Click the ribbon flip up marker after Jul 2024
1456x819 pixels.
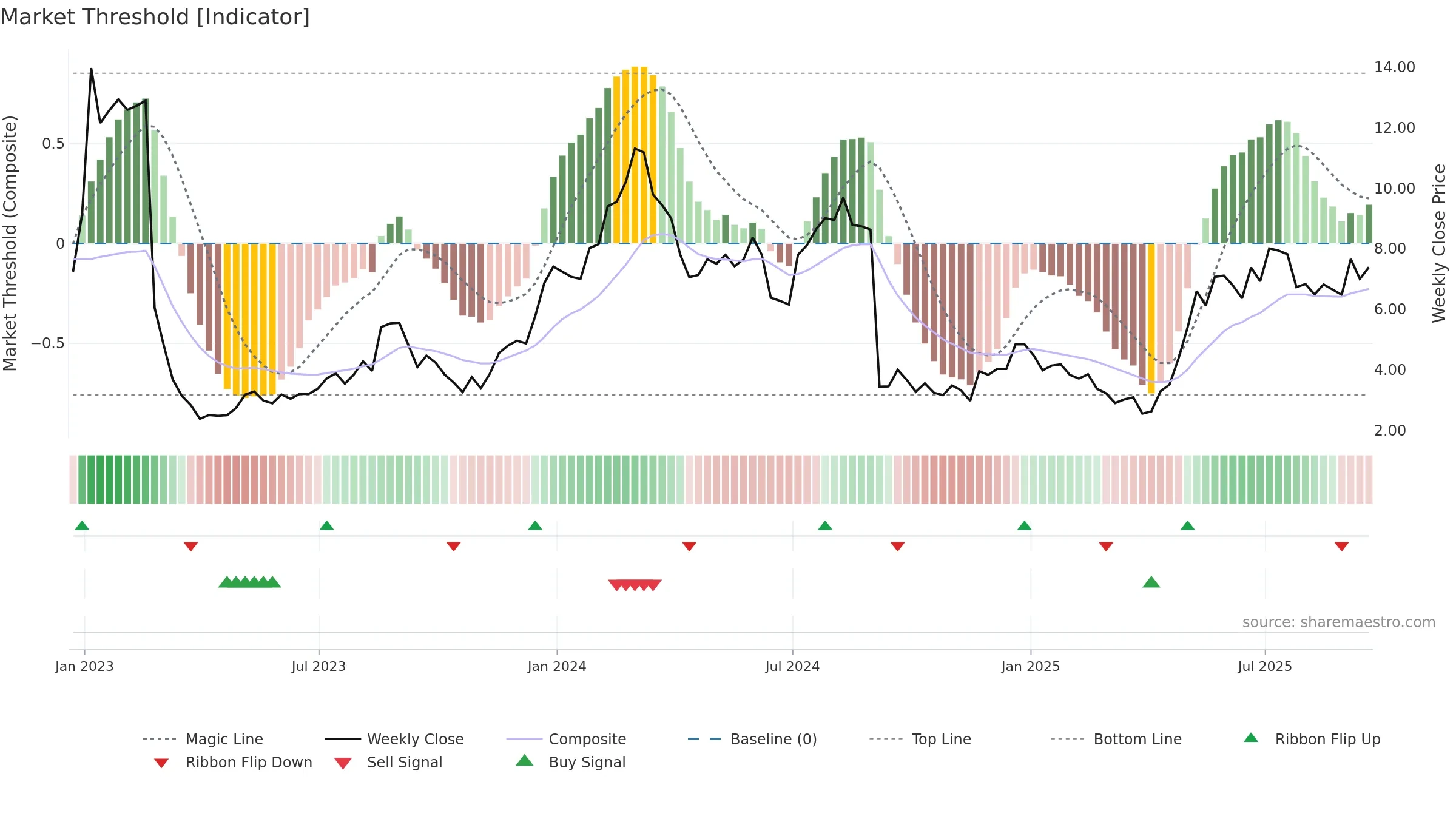[825, 525]
